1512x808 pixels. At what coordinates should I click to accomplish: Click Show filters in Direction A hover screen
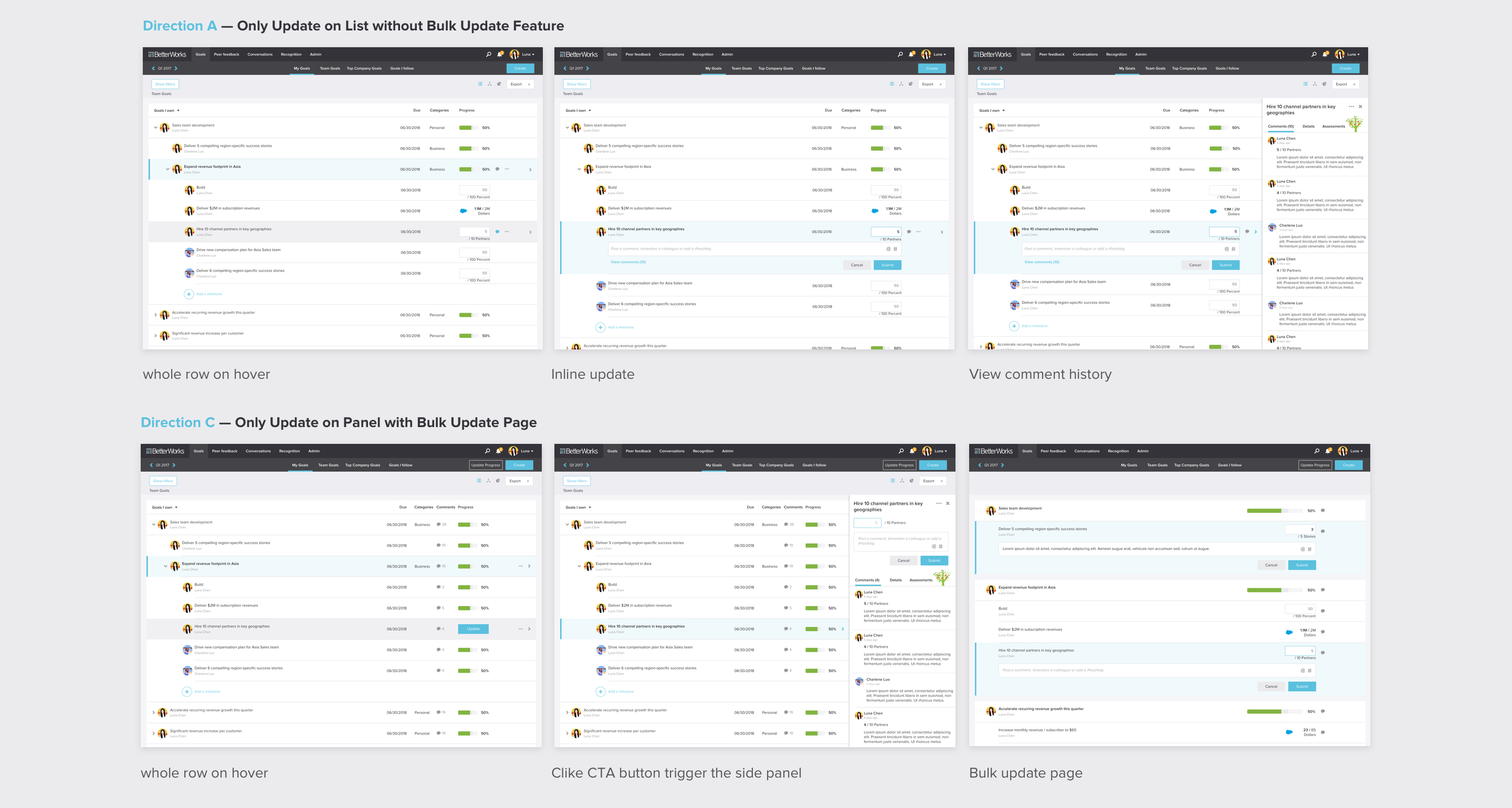tap(165, 84)
